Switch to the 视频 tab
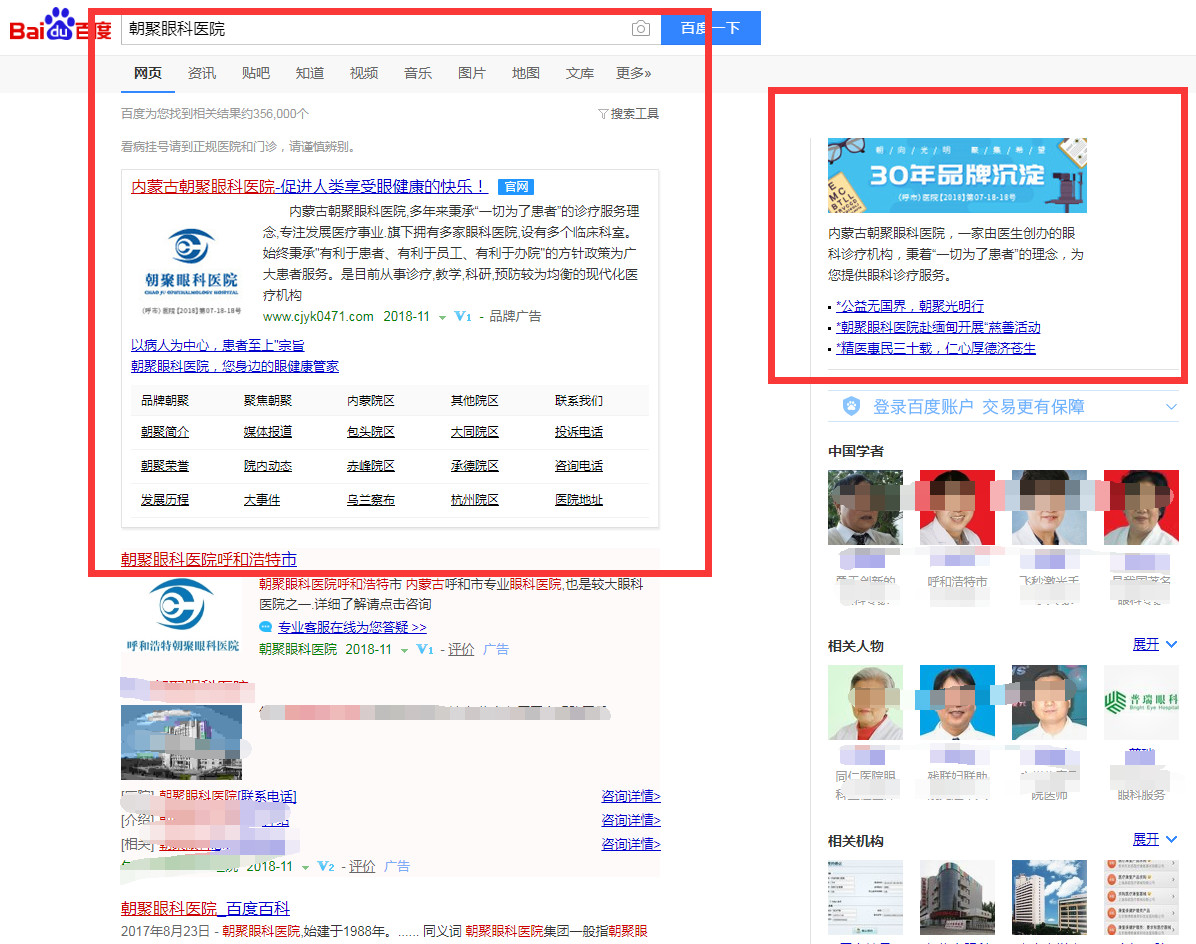Image resolution: width=1196 pixels, height=944 pixels. pyautogui.click(x=364, y=73)
